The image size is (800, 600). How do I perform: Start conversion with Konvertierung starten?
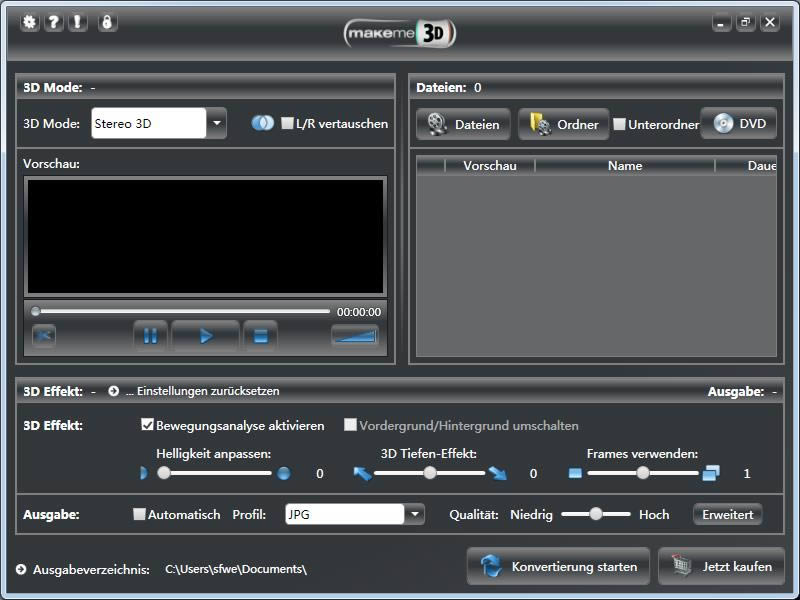[x=558, y=566]
